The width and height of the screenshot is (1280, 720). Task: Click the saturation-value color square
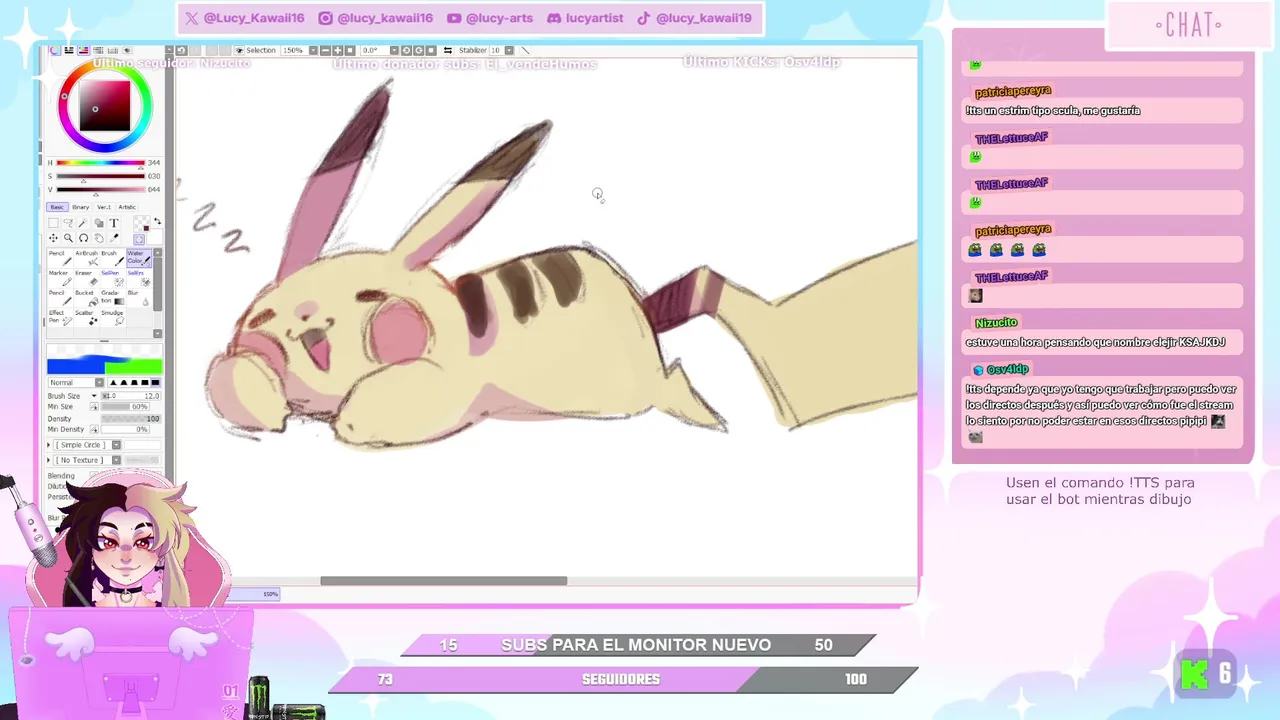pos(105,106)
